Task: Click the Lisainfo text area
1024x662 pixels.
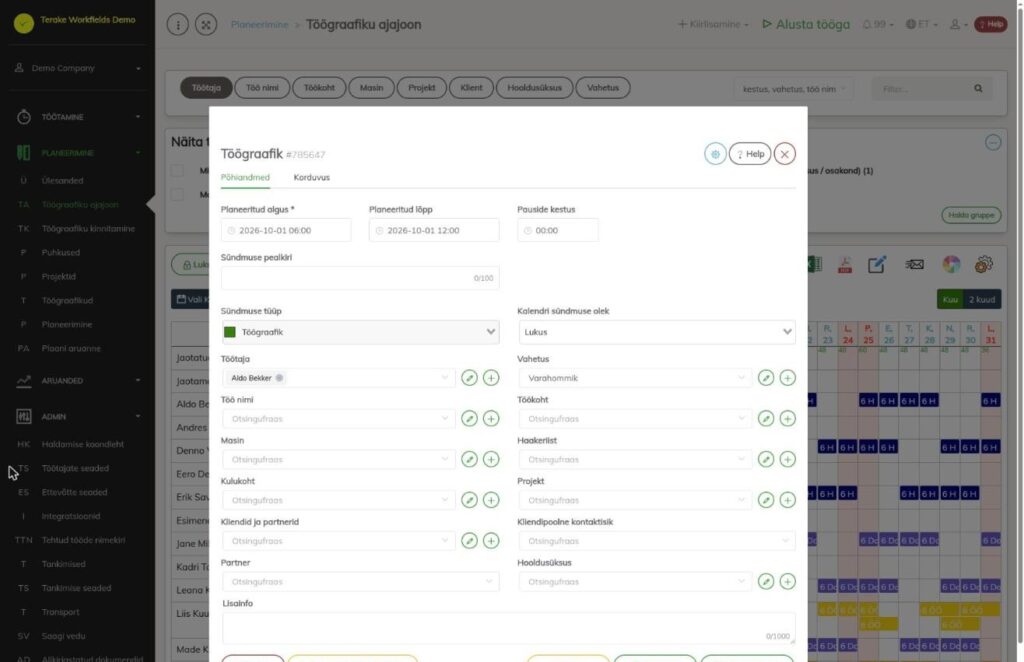Action: click(x=509, y=628)
